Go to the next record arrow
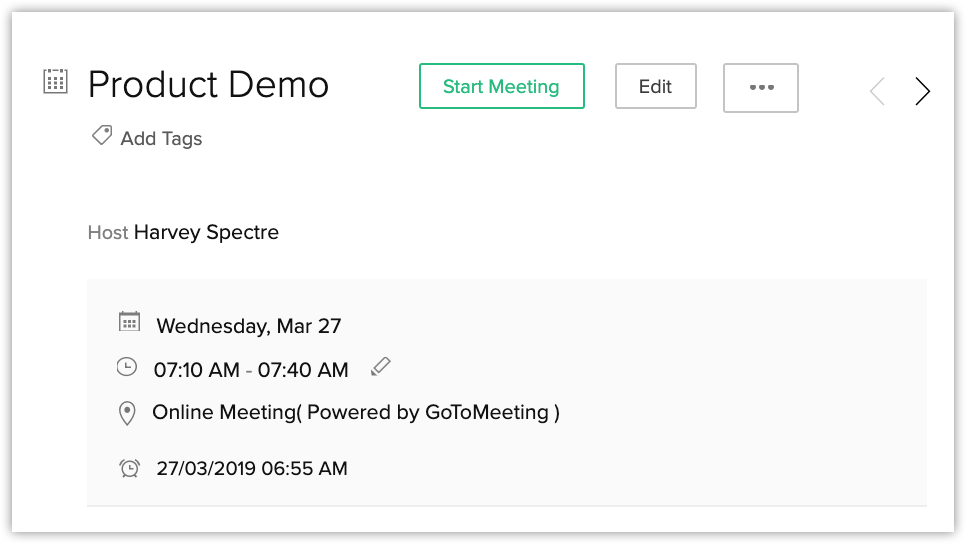This screenshot has height=544, width=966. pyautogui.click(x=922, y=92)
